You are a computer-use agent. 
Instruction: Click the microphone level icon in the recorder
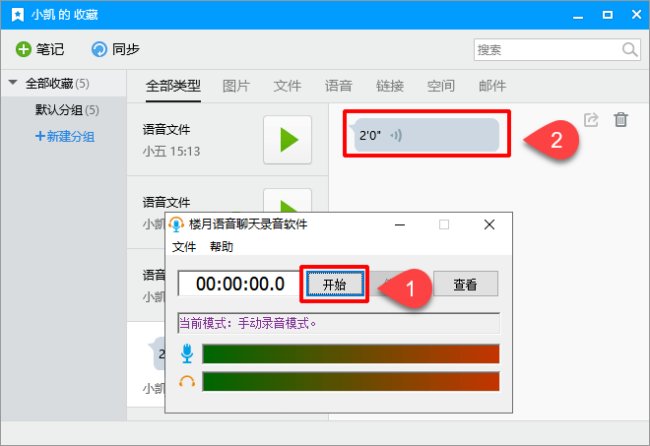point(187,354)
